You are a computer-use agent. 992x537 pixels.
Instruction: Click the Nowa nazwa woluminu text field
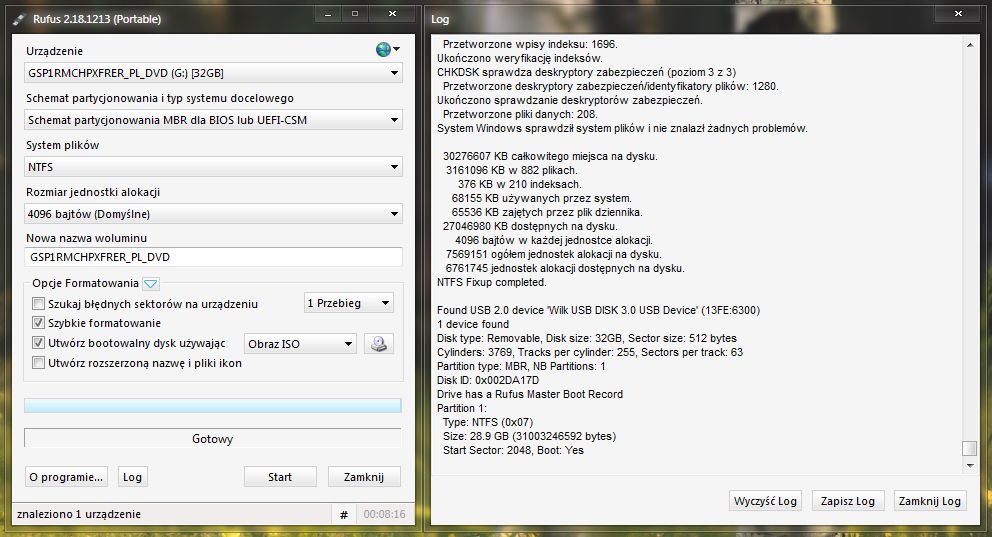[213, 257]
